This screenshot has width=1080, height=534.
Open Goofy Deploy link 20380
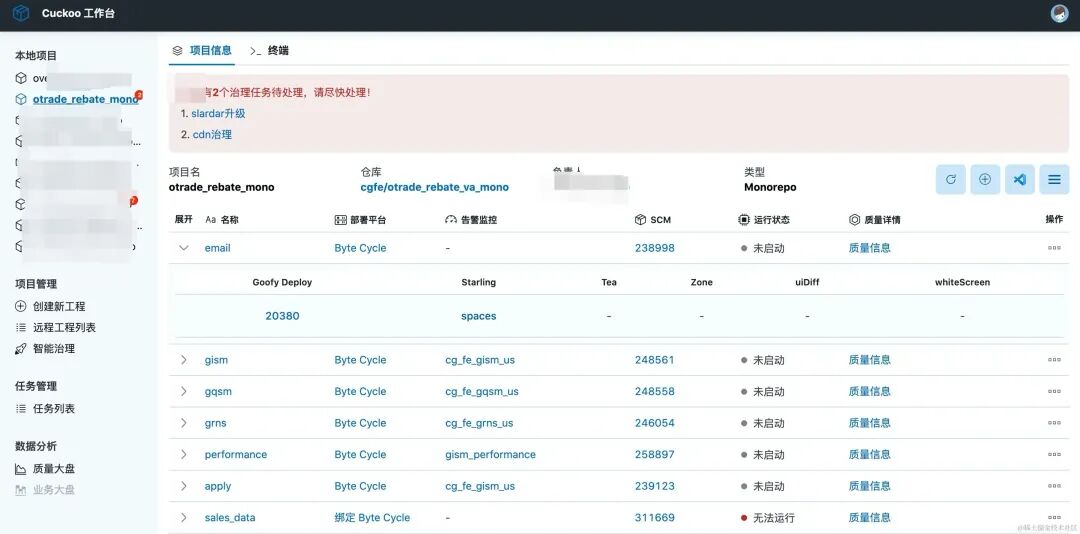[x=282, y=316]
